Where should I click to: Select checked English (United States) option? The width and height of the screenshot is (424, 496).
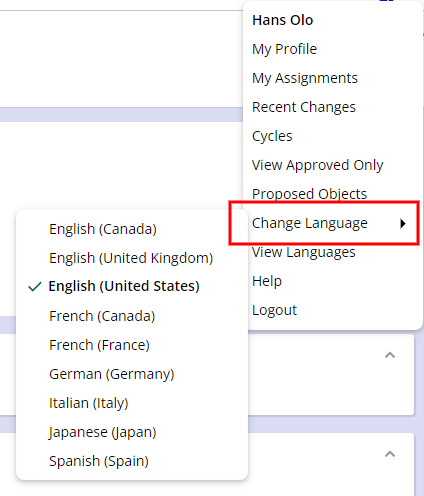(x=124, y=286)
